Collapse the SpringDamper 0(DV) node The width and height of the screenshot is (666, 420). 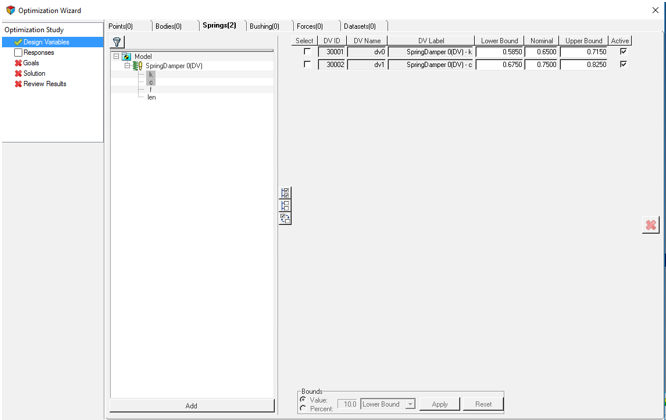pyautogui.click(x=127, y=66)
